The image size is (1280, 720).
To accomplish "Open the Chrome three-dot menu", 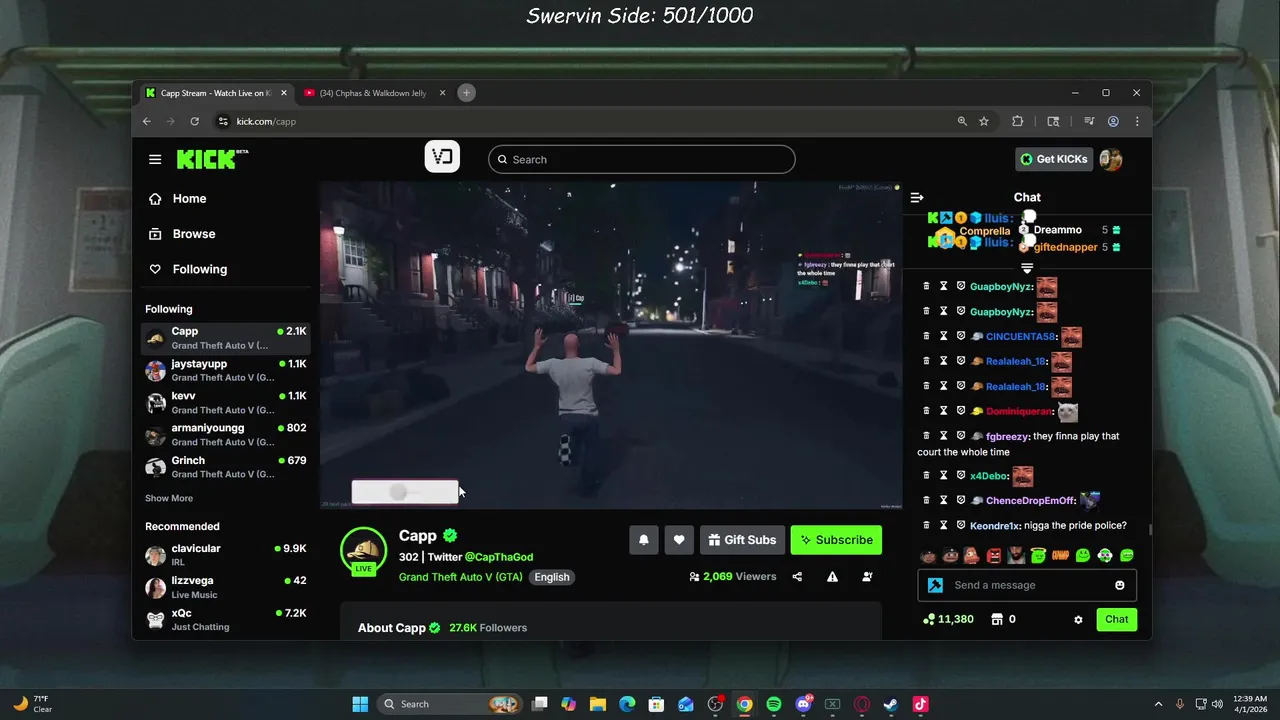I will coord(1137,121).
